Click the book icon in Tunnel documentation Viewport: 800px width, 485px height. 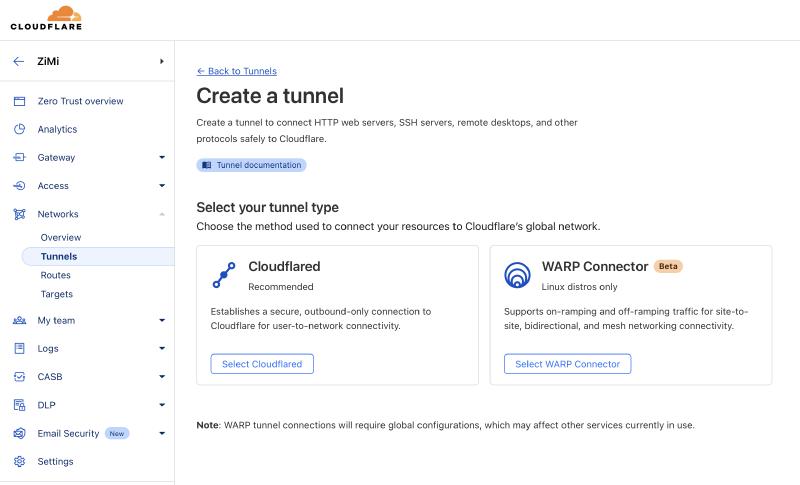206,165
